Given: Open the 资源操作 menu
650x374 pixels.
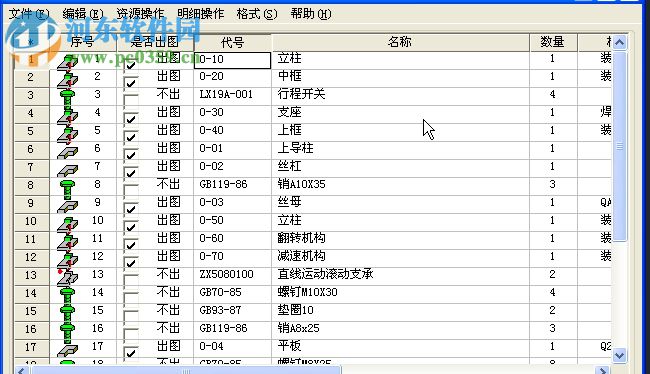Looking at the screenshot, I should pos(140,14).
